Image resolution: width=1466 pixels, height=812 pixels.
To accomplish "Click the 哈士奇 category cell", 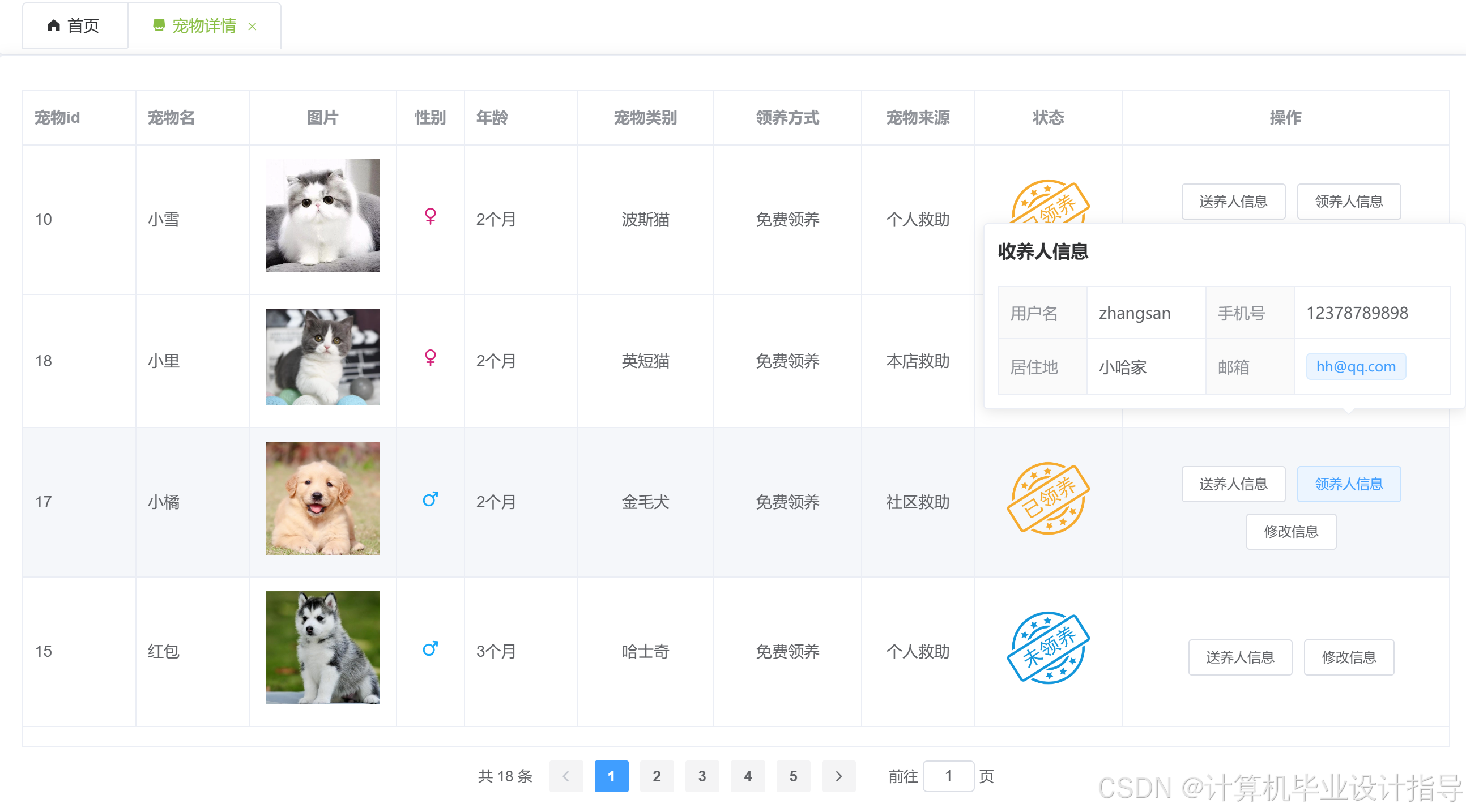I will [x=645, y=652].
